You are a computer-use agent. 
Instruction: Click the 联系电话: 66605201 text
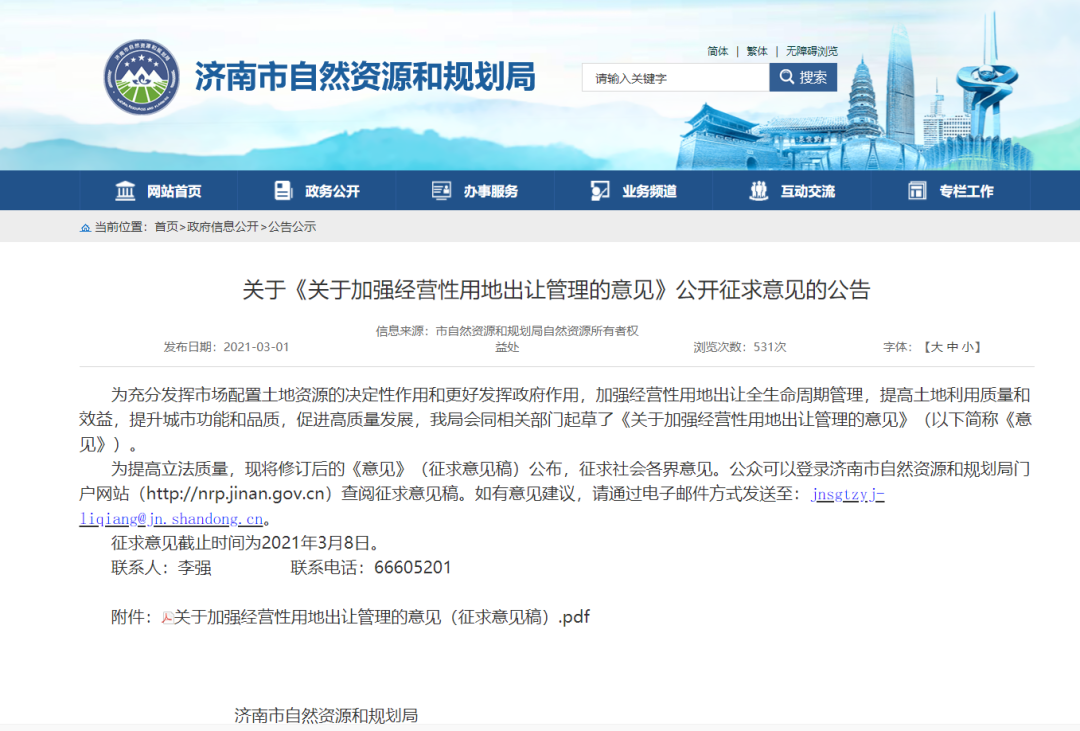[371, 568]
